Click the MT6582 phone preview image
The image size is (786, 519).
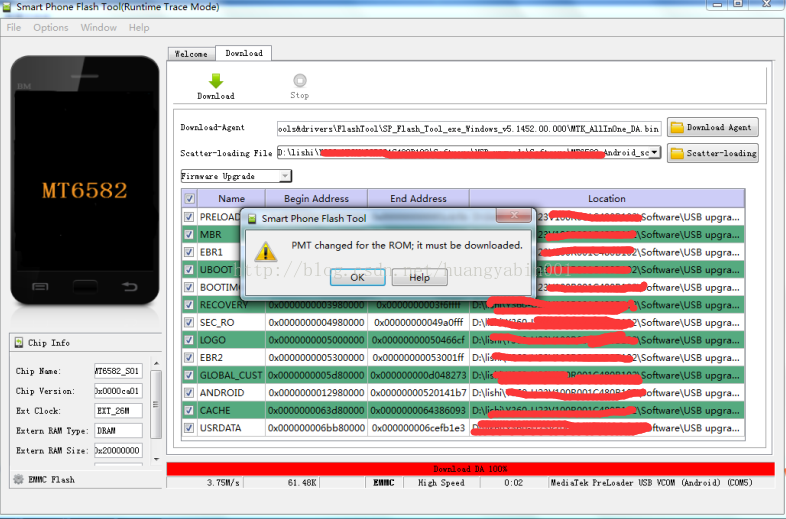[85, 180]
